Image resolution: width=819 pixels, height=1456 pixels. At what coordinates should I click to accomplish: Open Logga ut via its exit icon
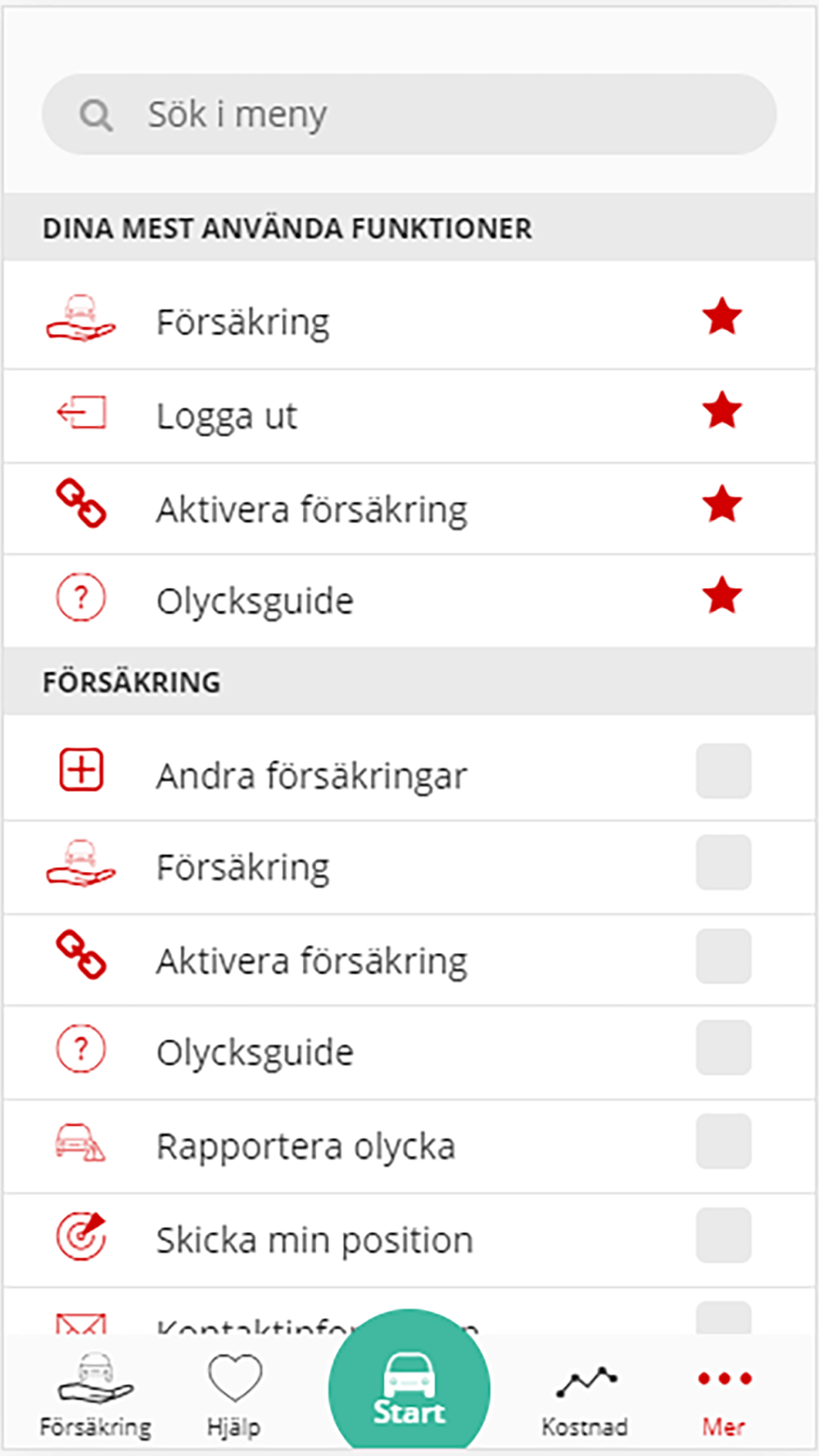[81, 413]
